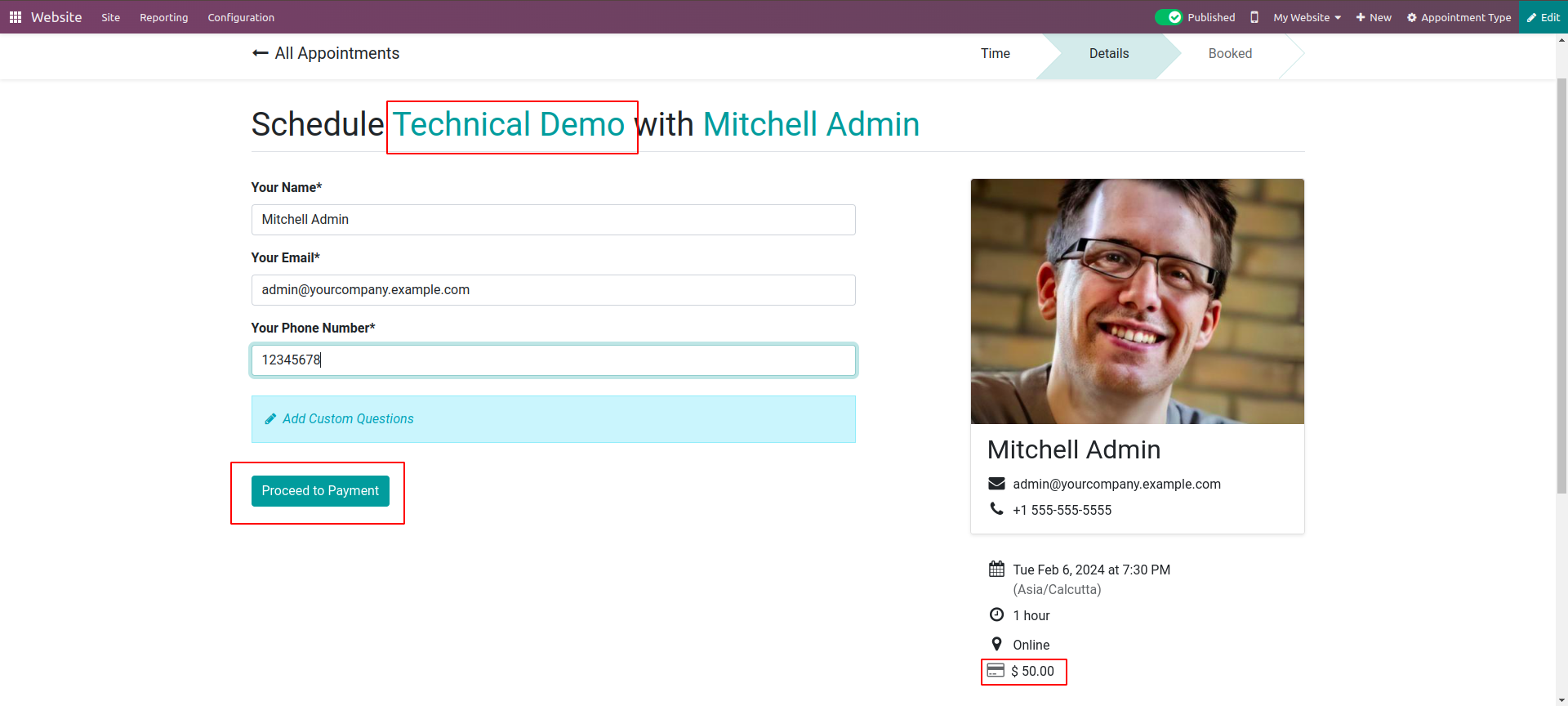Click the Mitchell Admin name on card
This screenshot has height=706, width=1568.
click(1074, 449)
